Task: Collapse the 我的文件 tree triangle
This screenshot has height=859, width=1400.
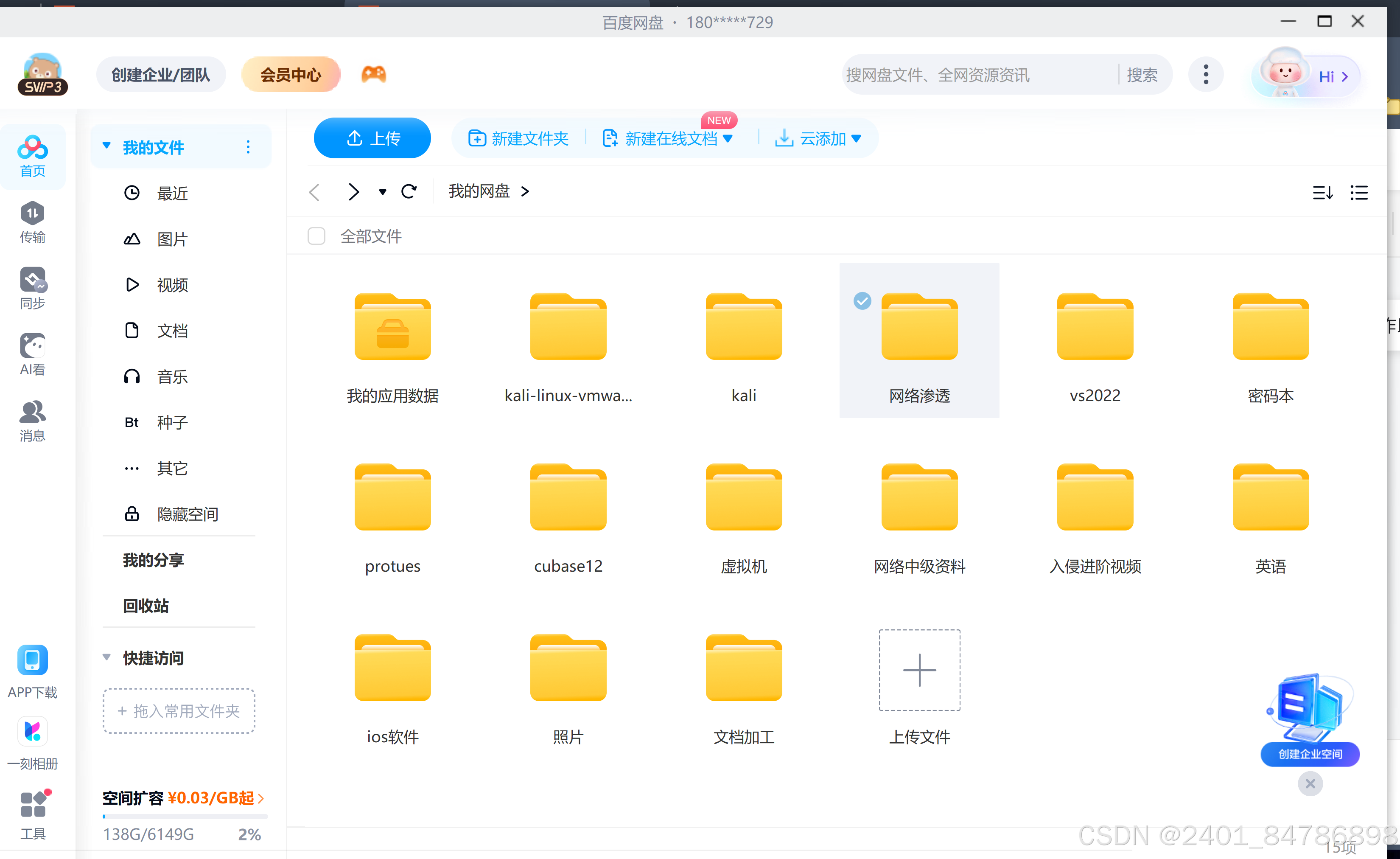Action: click(106, 146)
